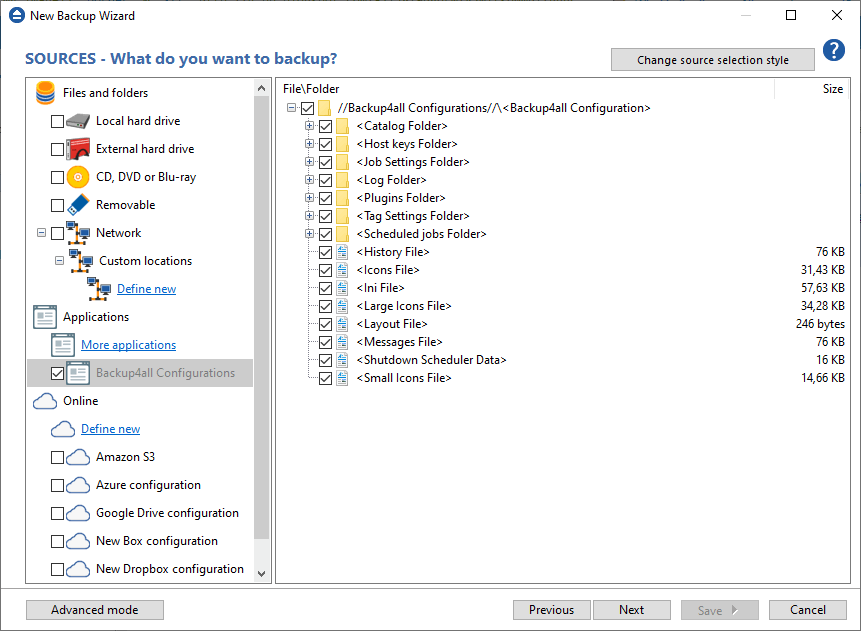Image resolution: width=861 pixels, height=631 pixels.
Task: Click the Applications window icon
Action: pyautogui.click(x=45, y=317)
